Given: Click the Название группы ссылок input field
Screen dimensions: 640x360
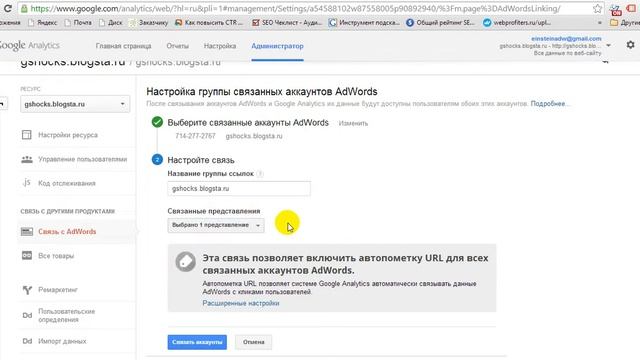Looking at the screenshot, I should coord(239,189).
